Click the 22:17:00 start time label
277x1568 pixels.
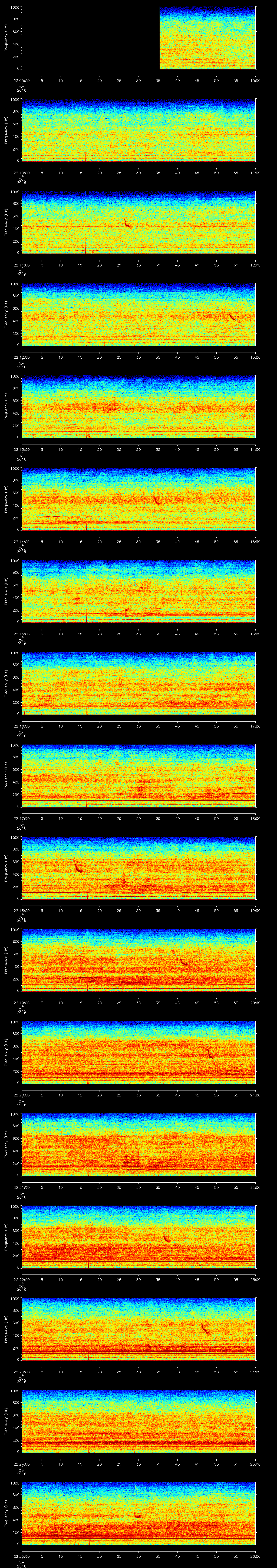point(22,818)
